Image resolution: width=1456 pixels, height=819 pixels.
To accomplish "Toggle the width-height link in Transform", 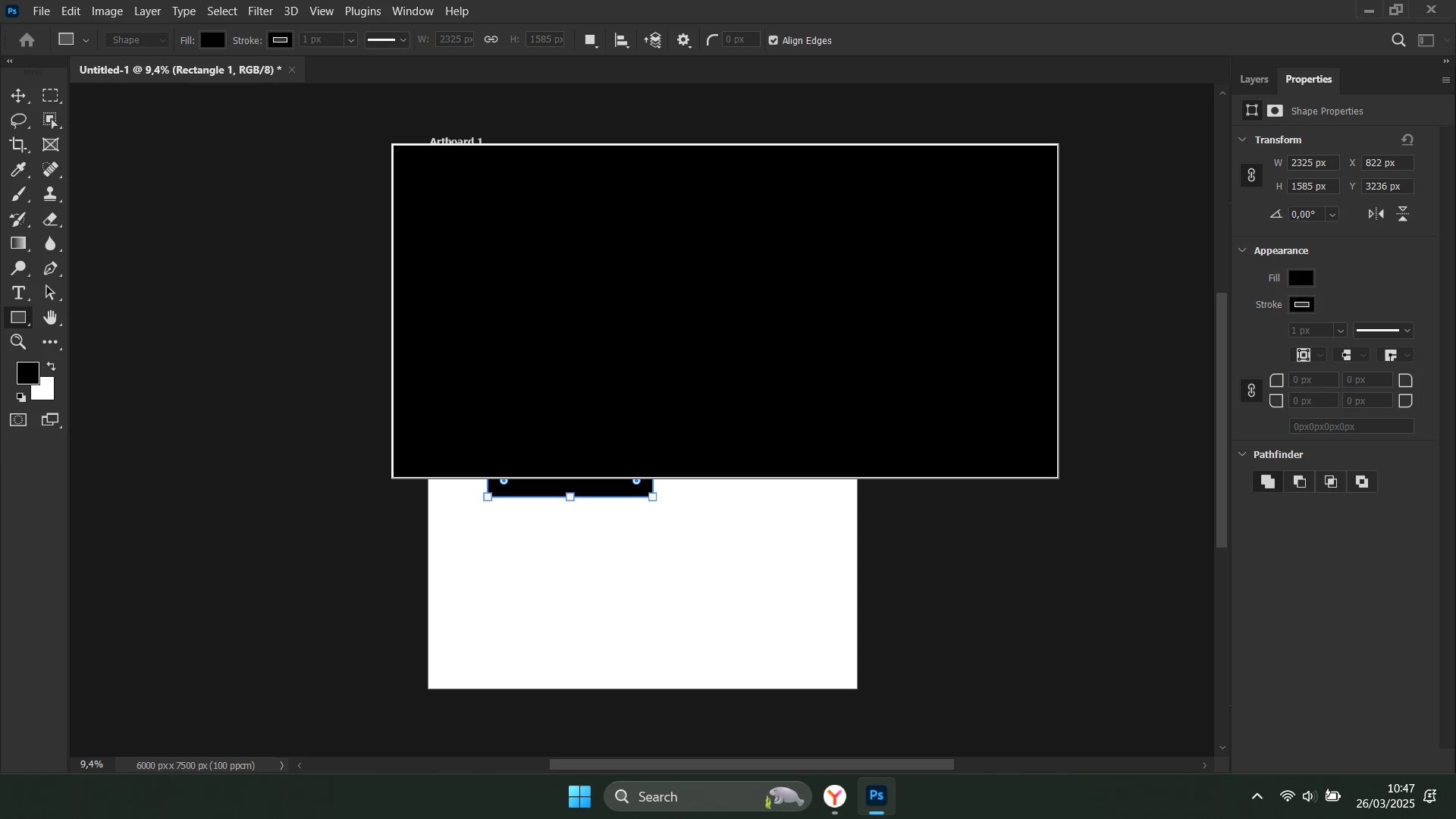I will point(1251,175).
